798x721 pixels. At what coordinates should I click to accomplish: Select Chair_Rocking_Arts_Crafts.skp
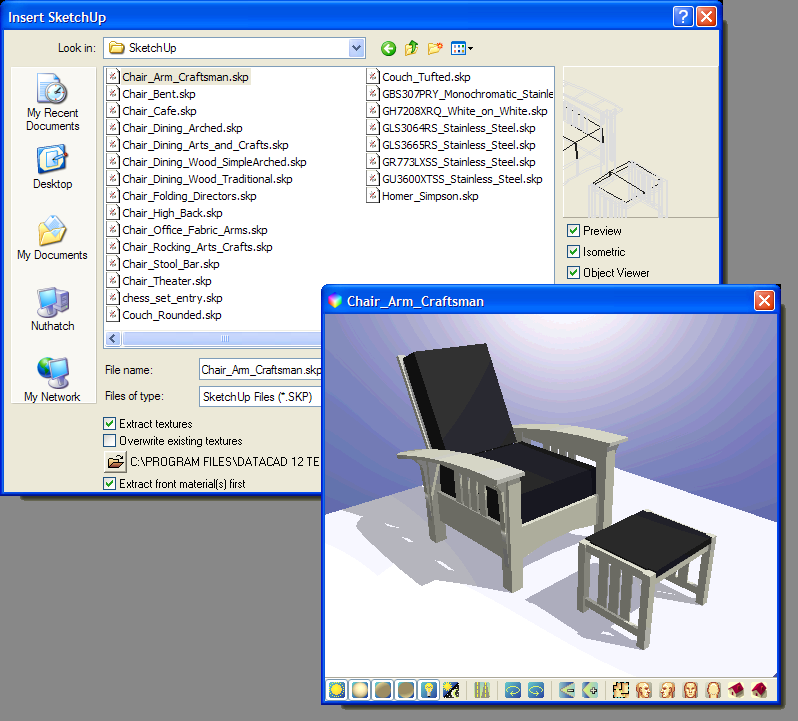(x=190, y=247)
